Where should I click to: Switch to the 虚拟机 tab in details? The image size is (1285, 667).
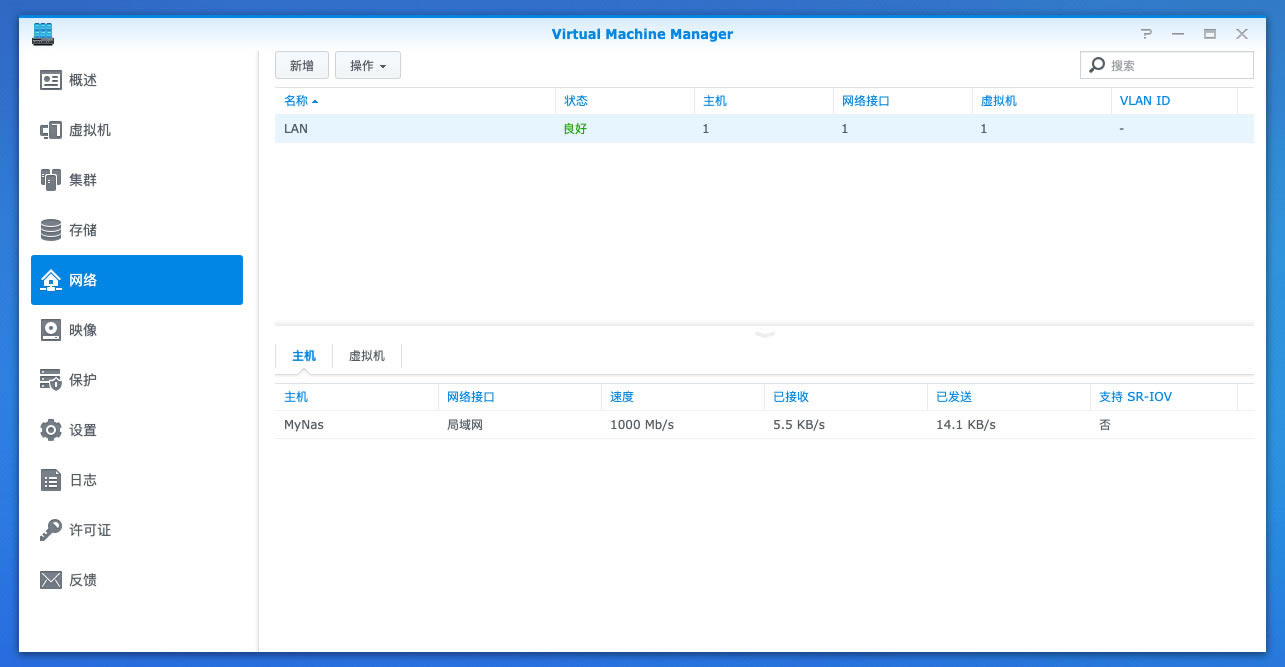pos(366,356)
